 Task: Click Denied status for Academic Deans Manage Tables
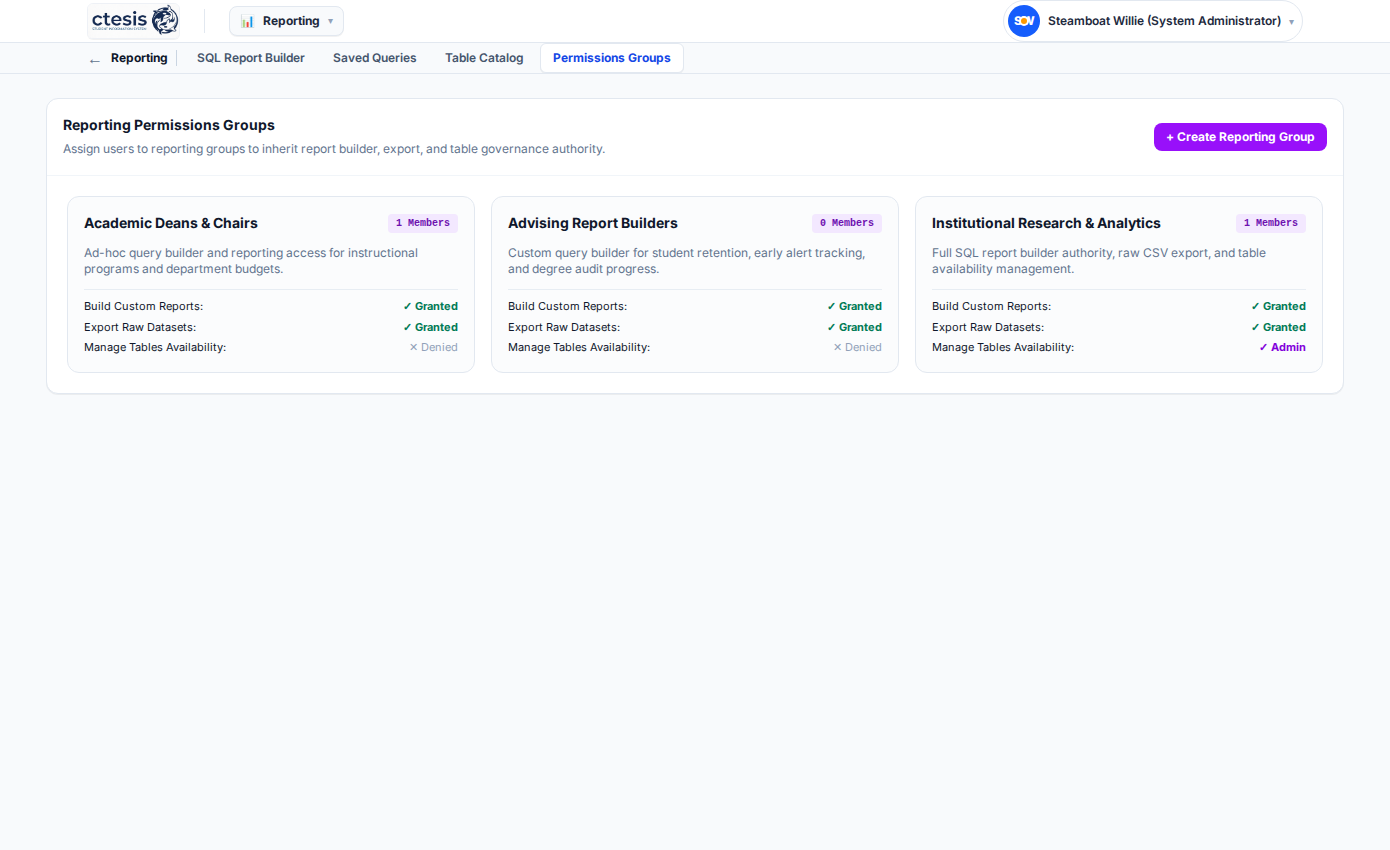point(433,347)
